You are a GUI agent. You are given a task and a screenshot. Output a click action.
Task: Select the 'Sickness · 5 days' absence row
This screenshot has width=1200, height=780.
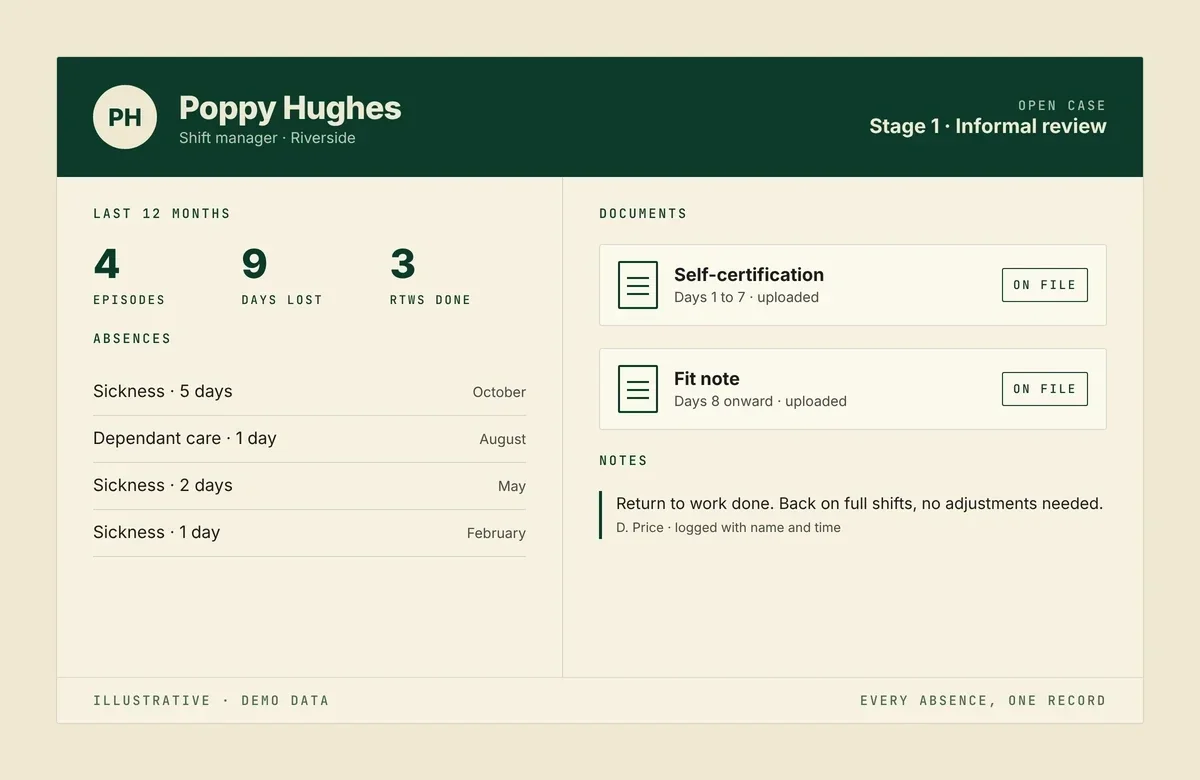[309, 392]
